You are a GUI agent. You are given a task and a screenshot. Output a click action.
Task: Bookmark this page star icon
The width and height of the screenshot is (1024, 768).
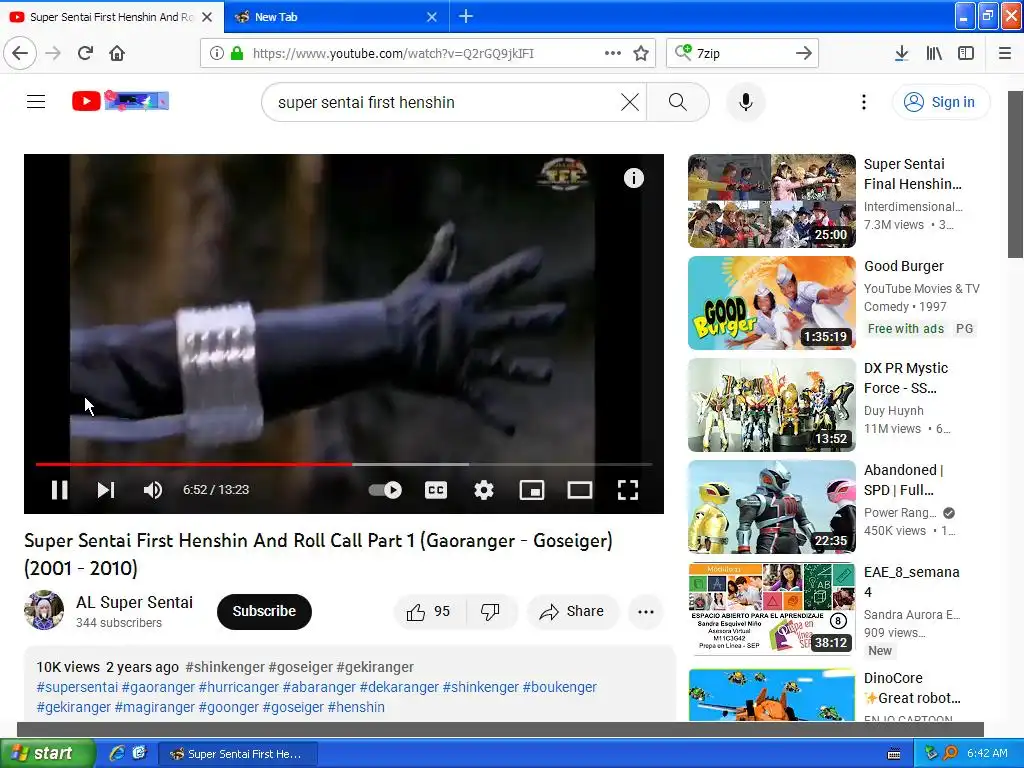(x=641, y=53)
